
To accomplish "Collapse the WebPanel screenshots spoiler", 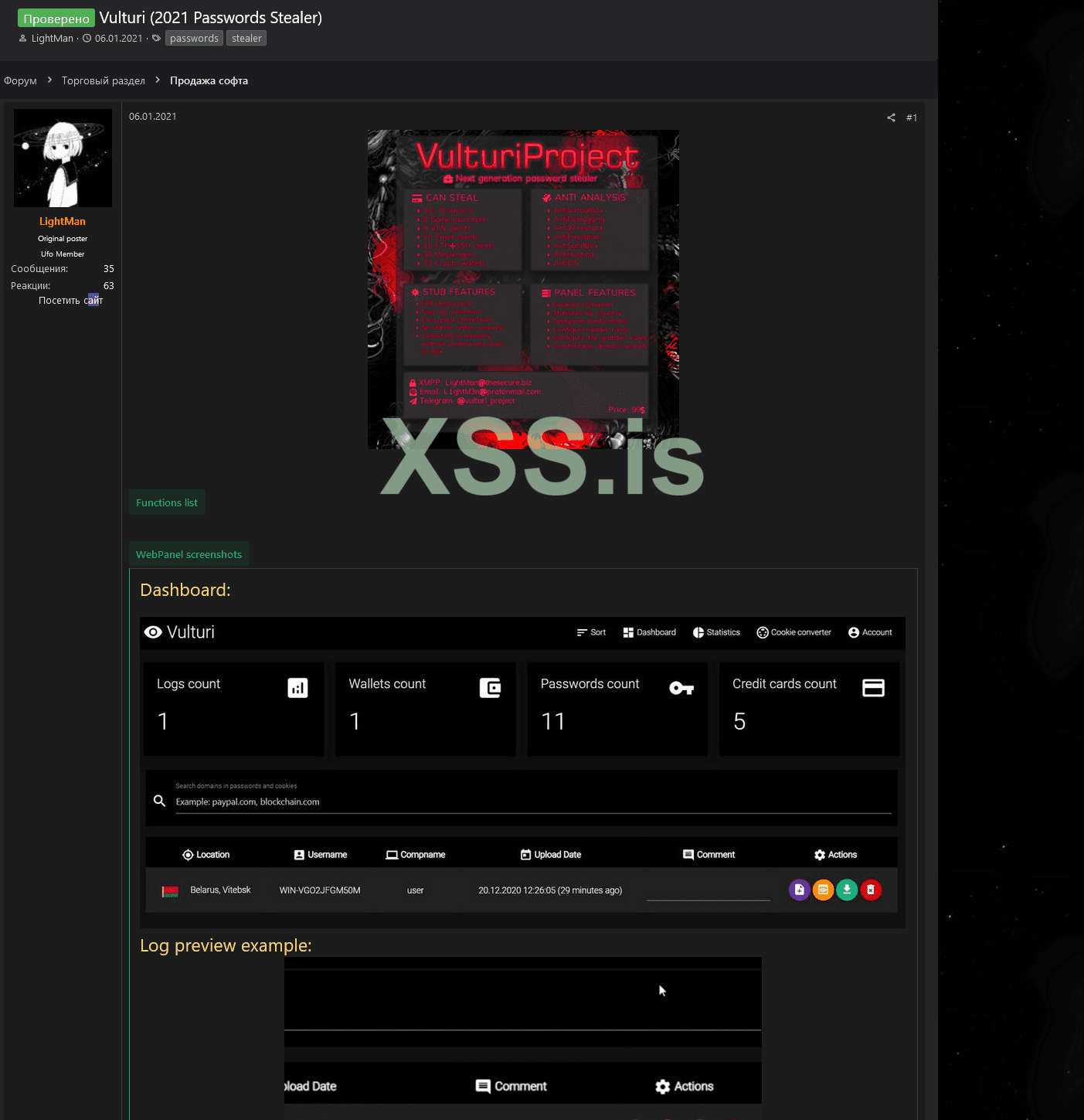I will (189, 554).
